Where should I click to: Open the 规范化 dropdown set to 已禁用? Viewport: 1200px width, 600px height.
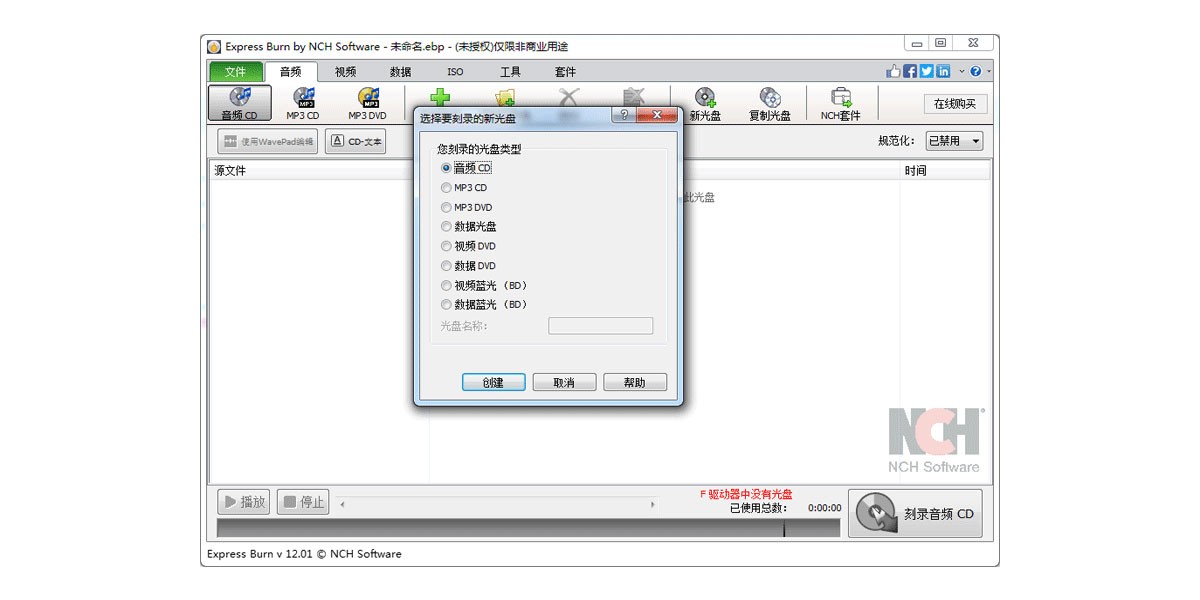(954, 141)
